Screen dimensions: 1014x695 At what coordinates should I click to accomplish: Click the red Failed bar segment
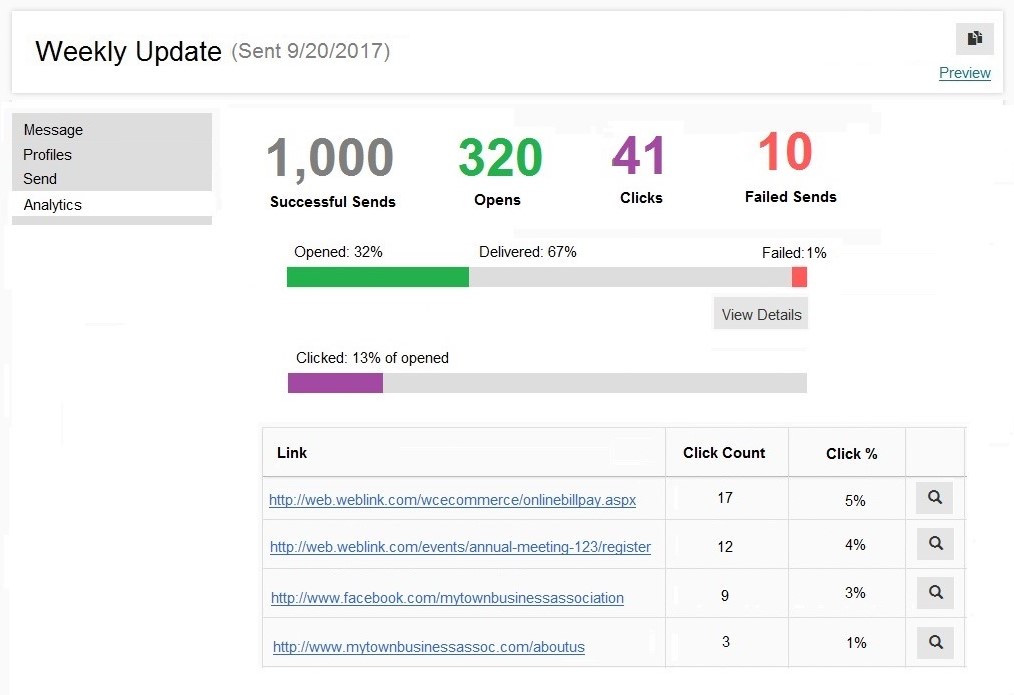point(799,277)
